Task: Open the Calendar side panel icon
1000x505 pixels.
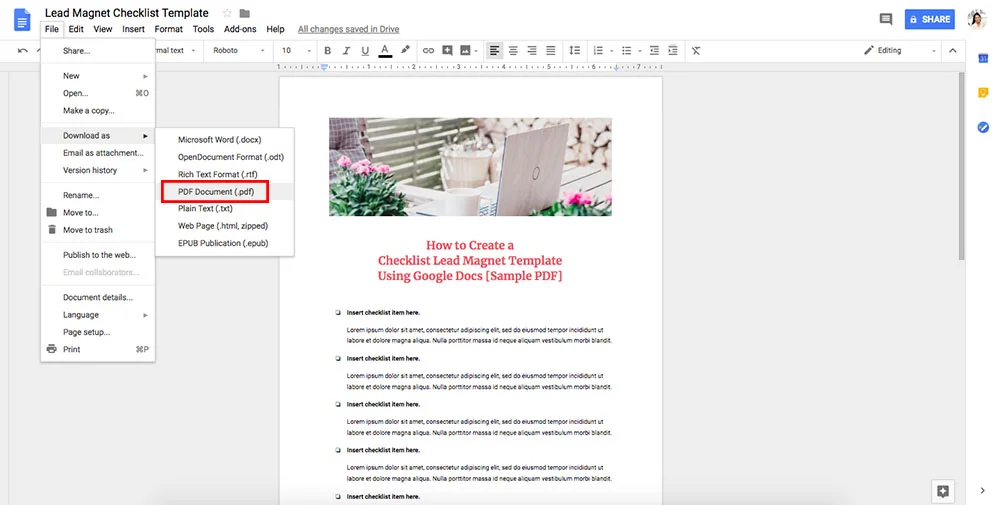Action: 983,58
